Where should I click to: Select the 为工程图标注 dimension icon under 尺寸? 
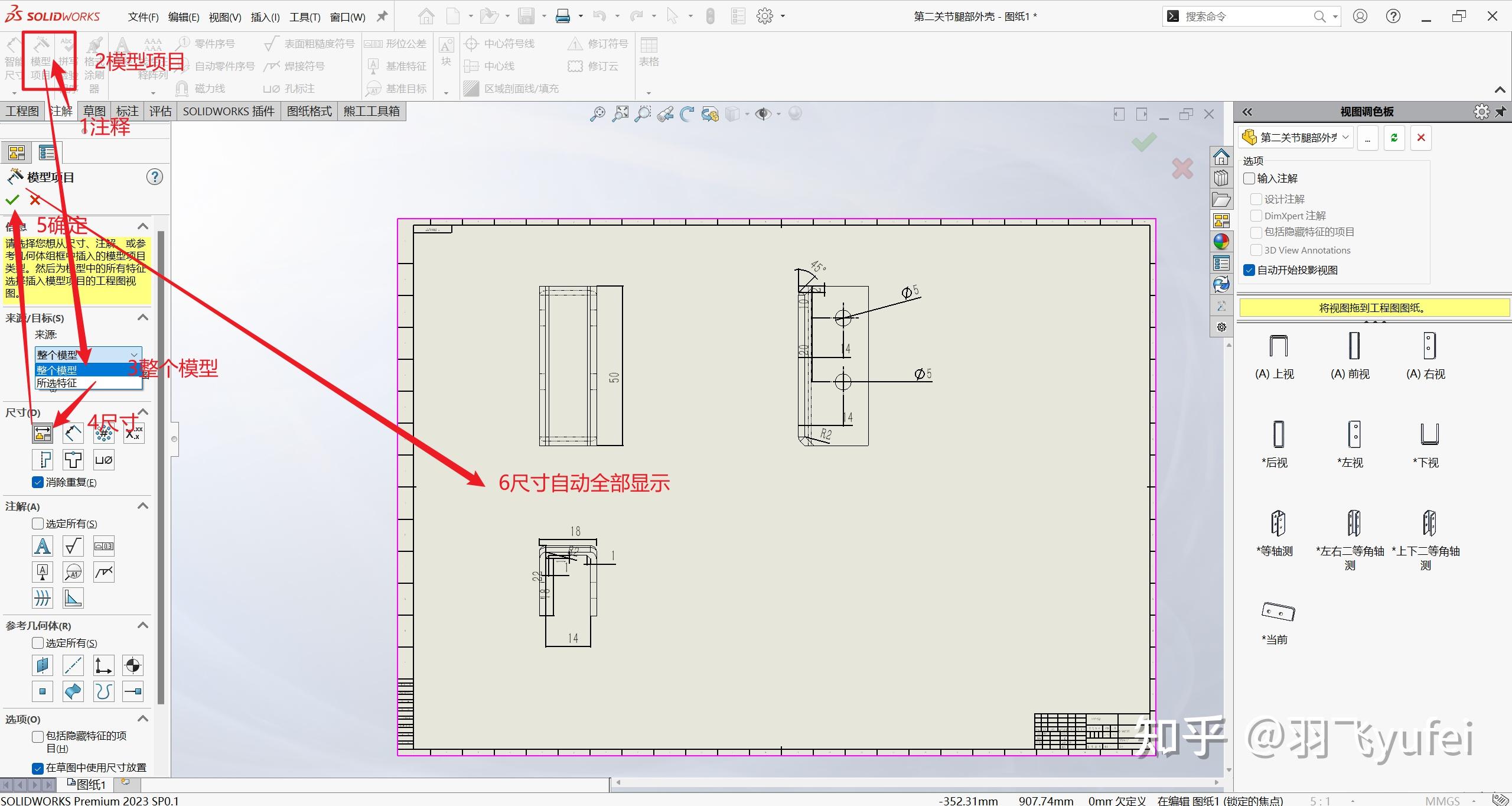43,433
